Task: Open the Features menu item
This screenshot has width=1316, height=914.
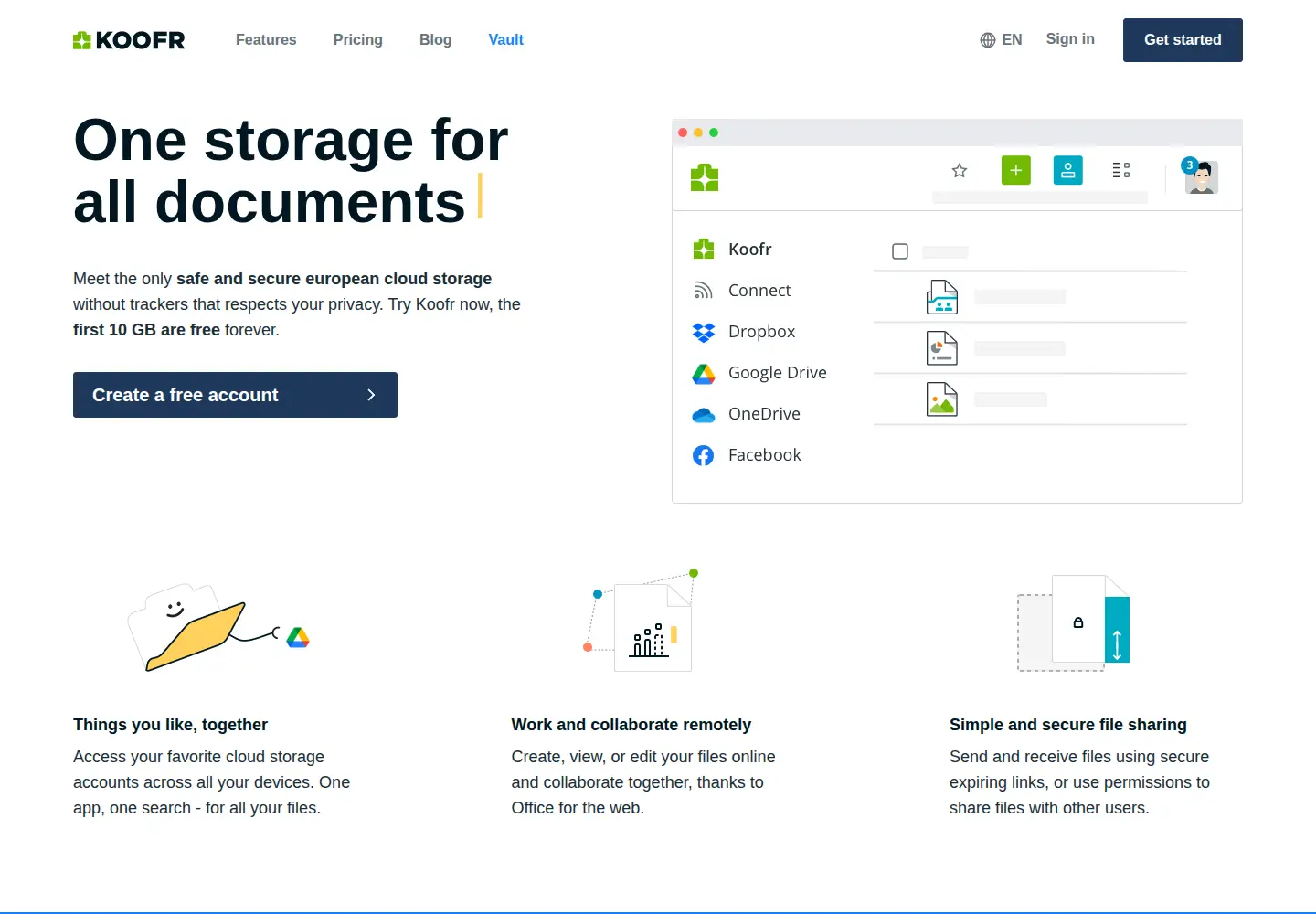Action: tap(266, 40)
